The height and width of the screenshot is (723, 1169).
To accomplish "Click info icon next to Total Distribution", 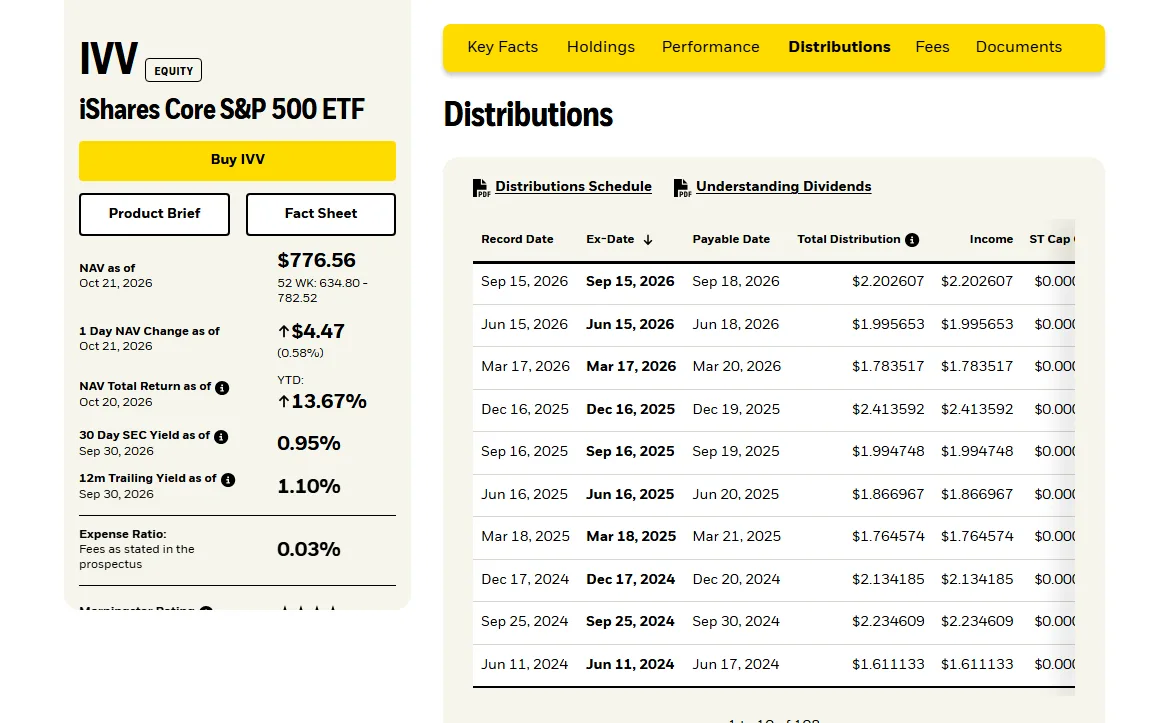I will pyautogui.click(x=912, y=240).
